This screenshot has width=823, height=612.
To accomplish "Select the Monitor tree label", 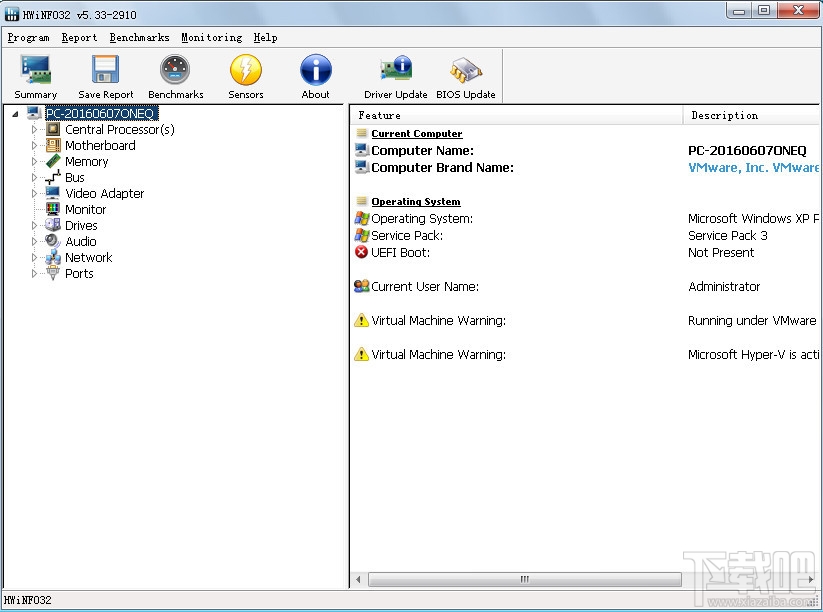I will pyautogui.click(x=86, y=209).
